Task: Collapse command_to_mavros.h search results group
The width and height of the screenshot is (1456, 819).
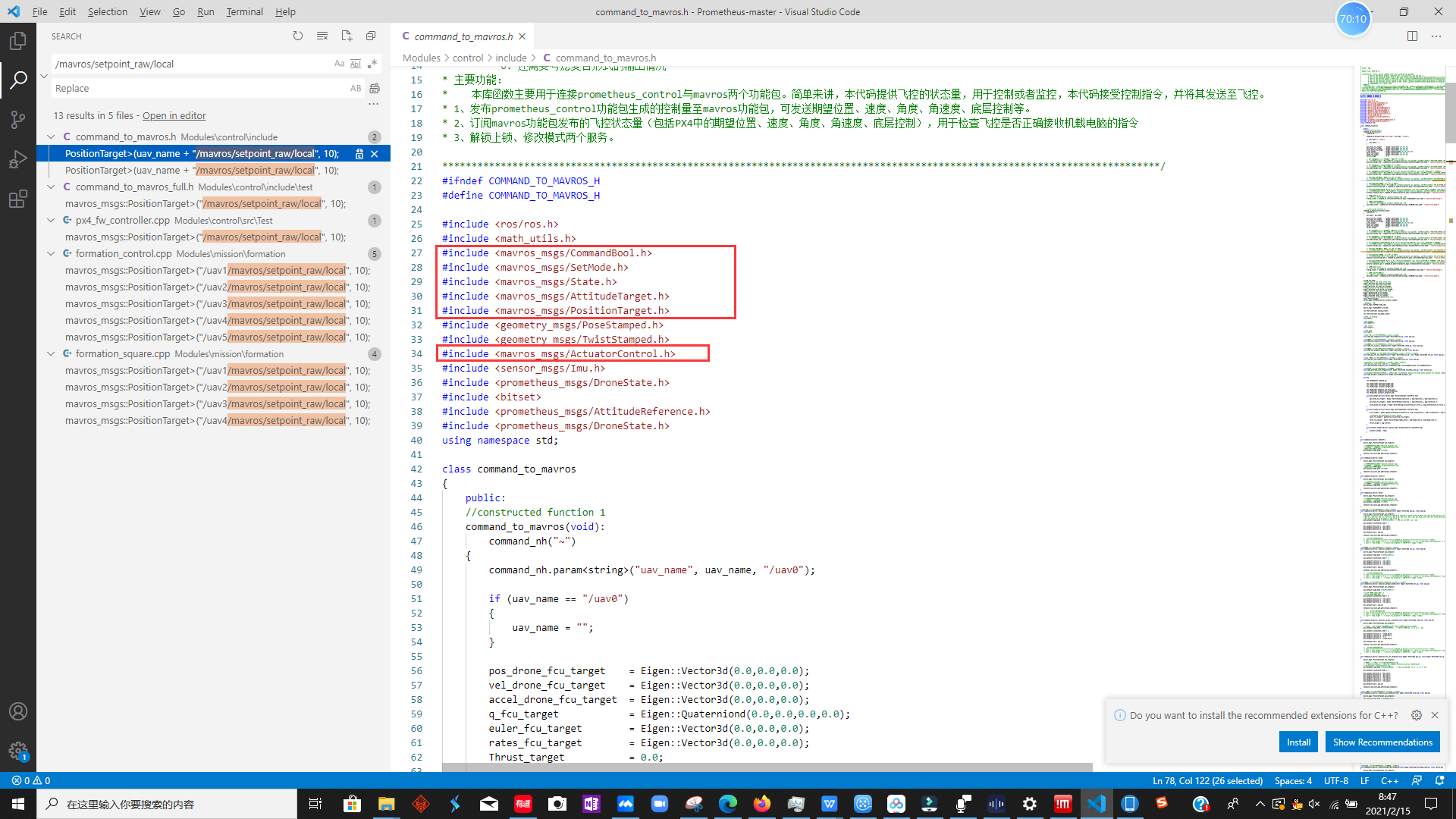Action: [x=51, y=136]
